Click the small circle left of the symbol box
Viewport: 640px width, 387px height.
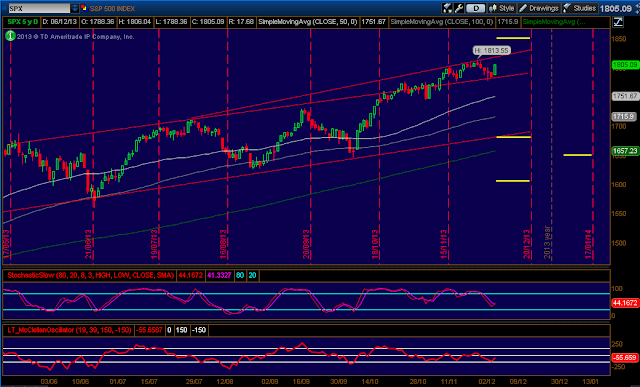[4, 8]
